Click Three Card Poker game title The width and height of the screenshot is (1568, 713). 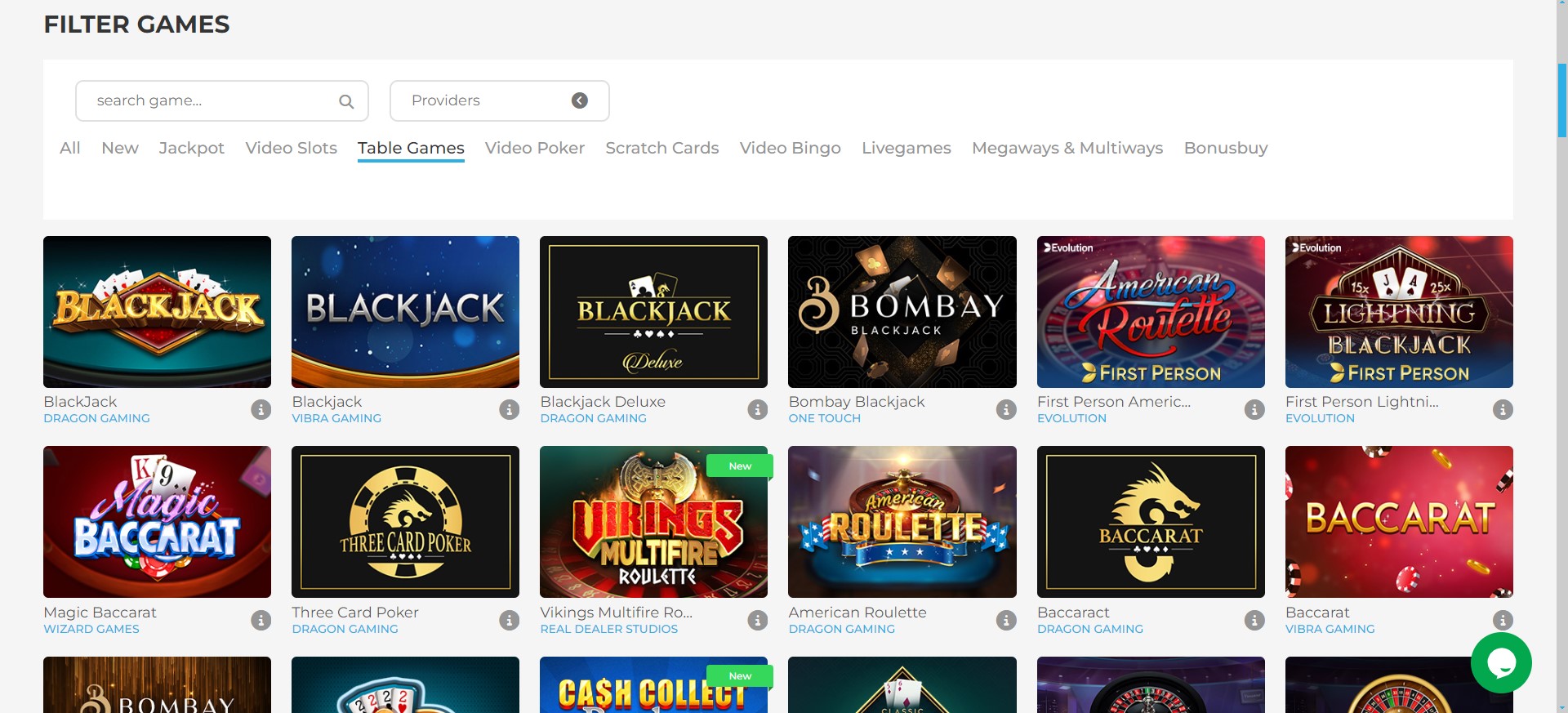click(355, 613)
